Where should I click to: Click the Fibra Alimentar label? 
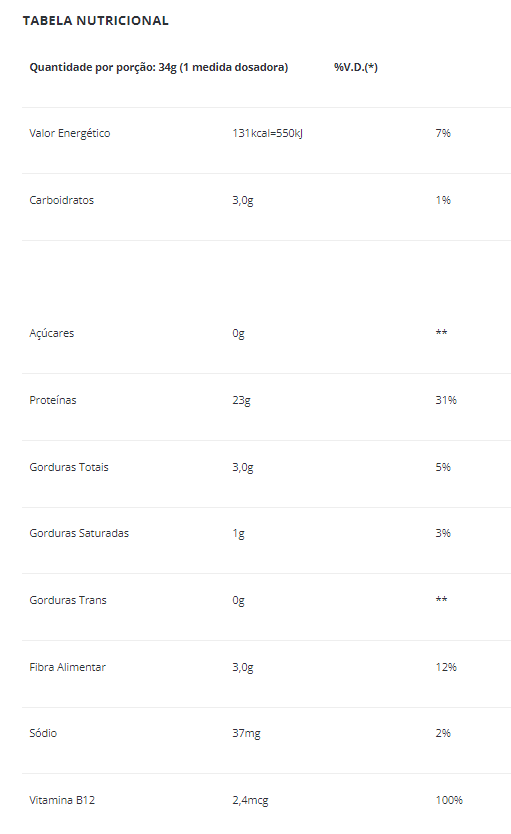[68, 667]
